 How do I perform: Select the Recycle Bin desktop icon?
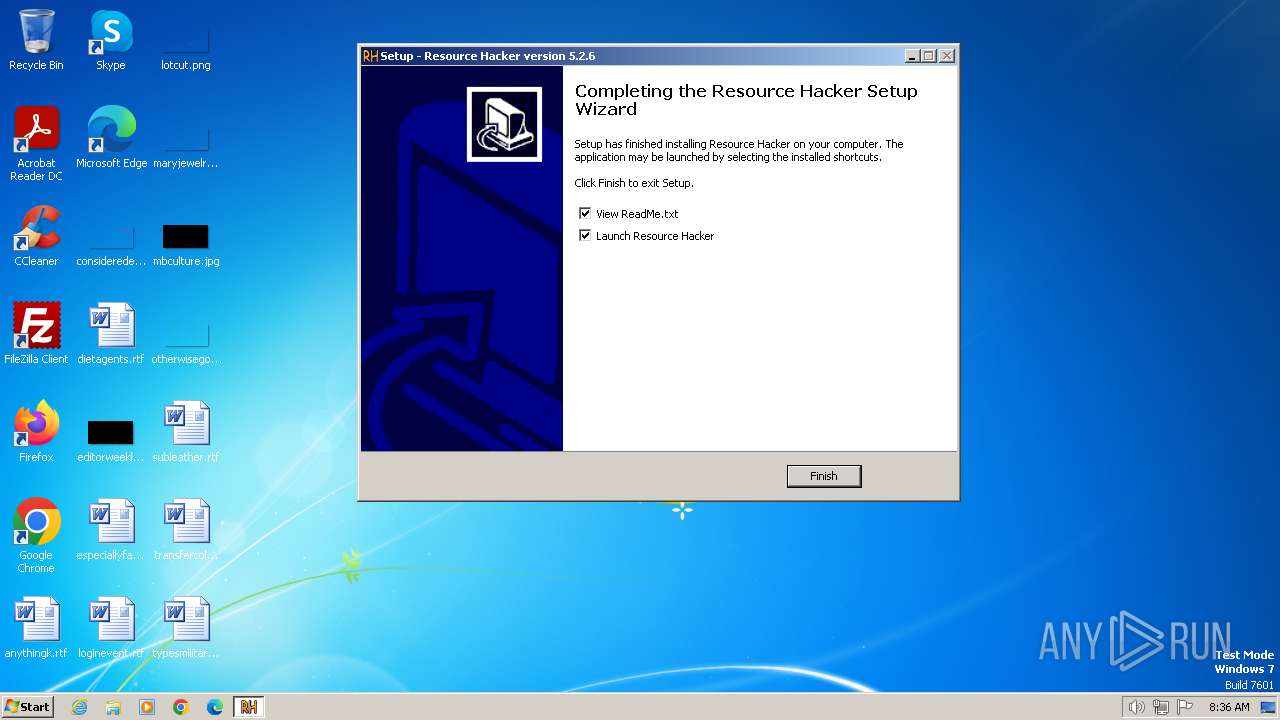click(x=36, y=40)
